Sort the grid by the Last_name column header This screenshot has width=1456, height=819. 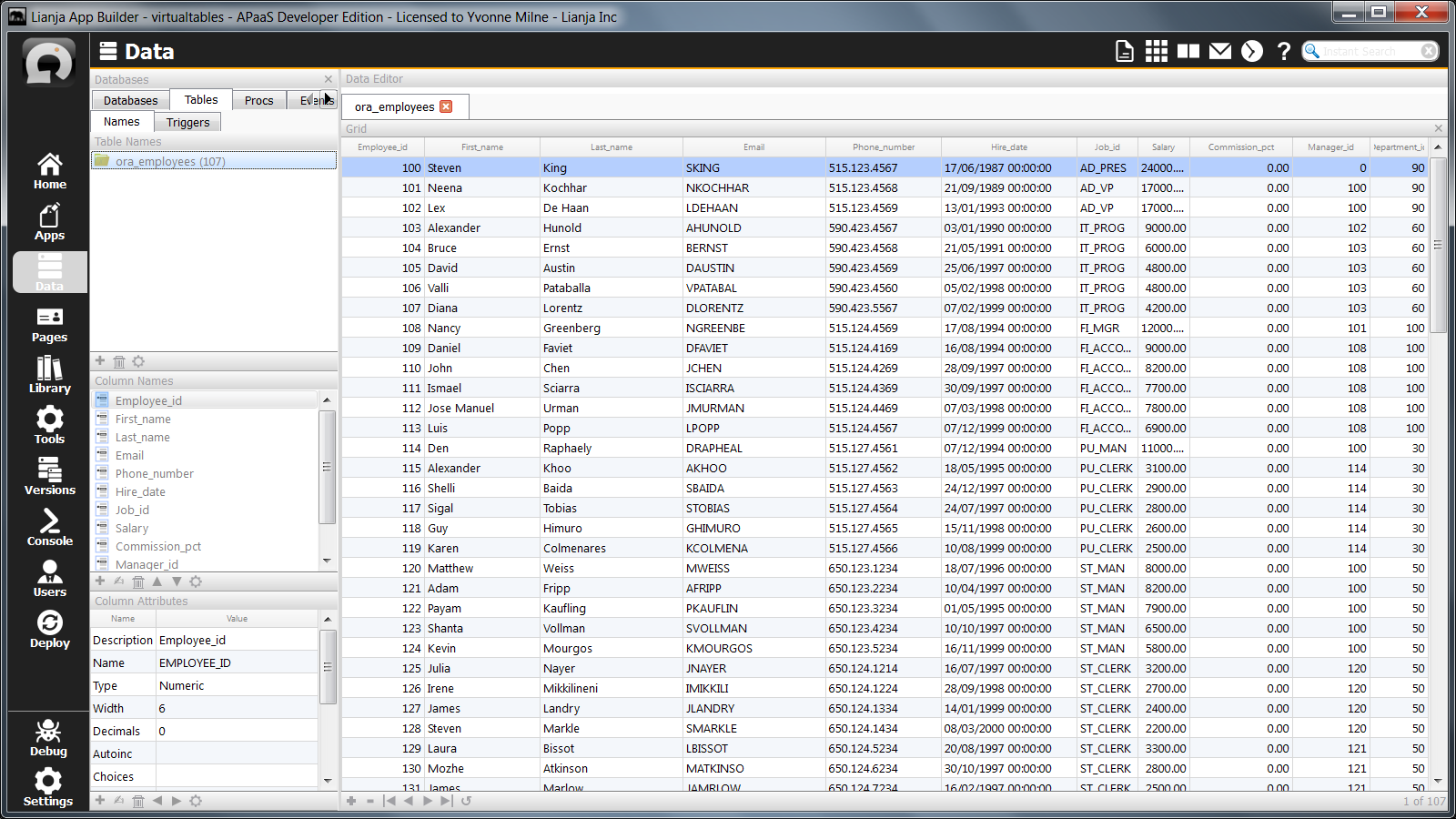(611, 147)
